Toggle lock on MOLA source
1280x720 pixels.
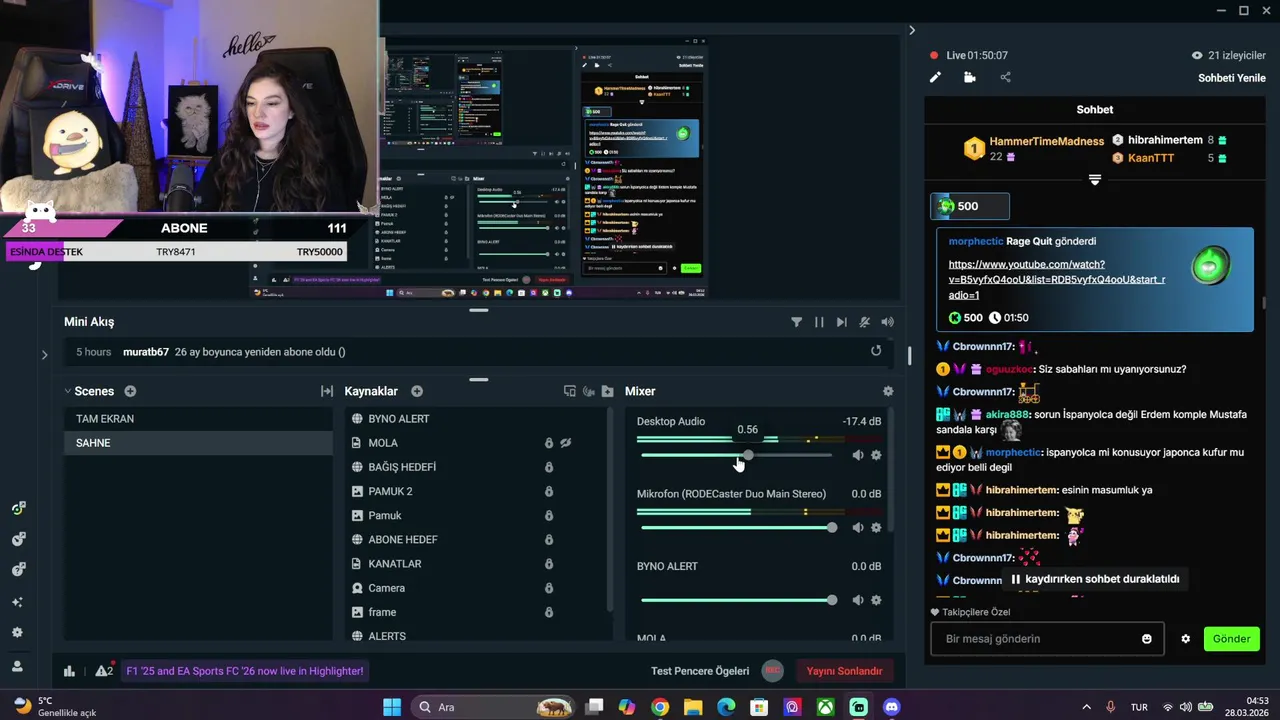548,443
